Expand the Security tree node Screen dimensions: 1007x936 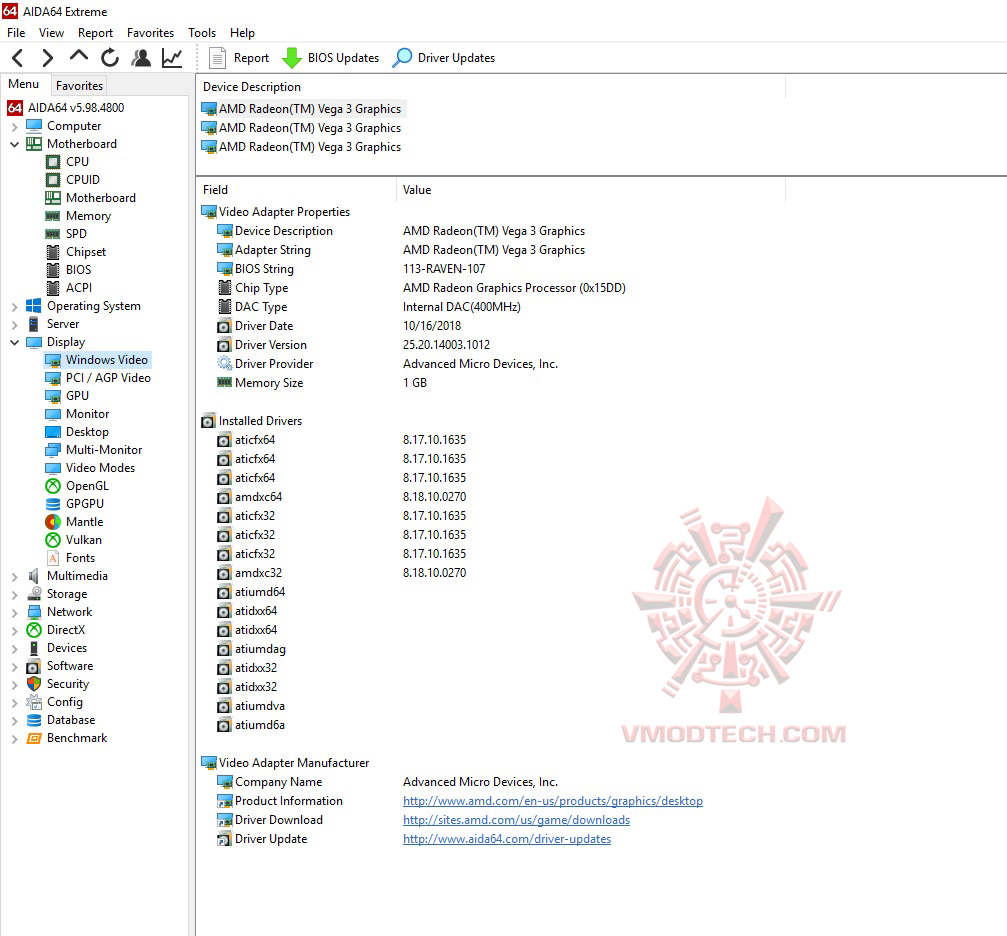(15, 684)
